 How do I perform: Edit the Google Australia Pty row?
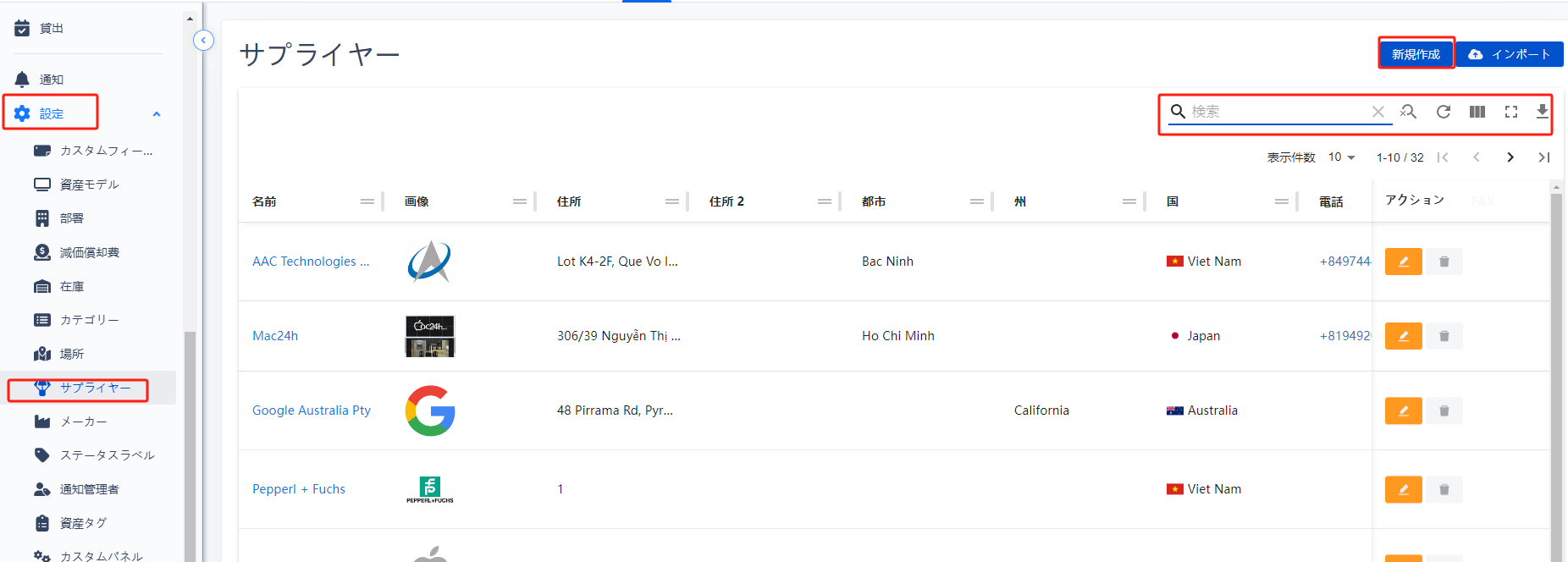(1403, 410)
